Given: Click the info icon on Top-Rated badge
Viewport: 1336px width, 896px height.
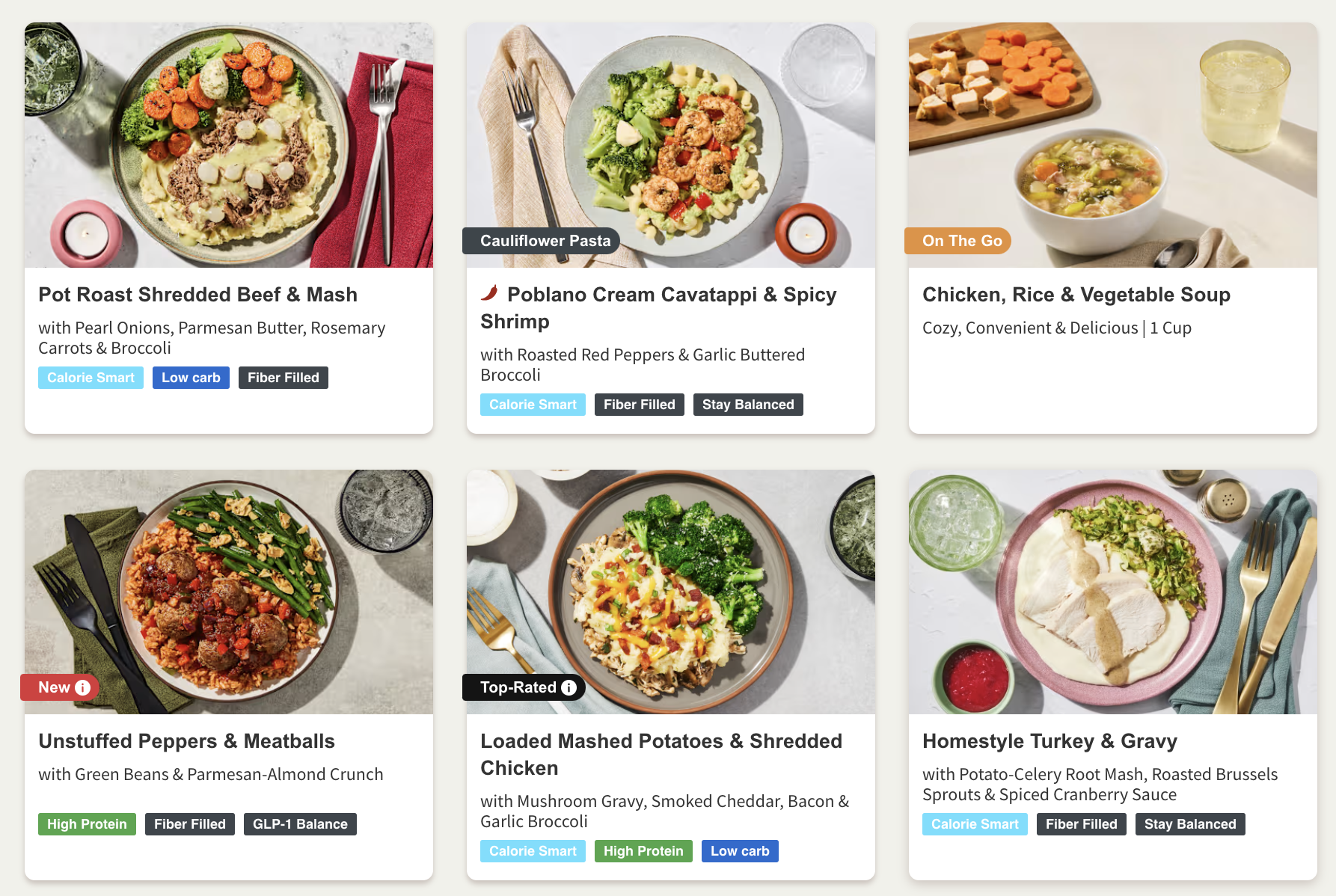Looking at the screenshot, I should coord(569,687).
